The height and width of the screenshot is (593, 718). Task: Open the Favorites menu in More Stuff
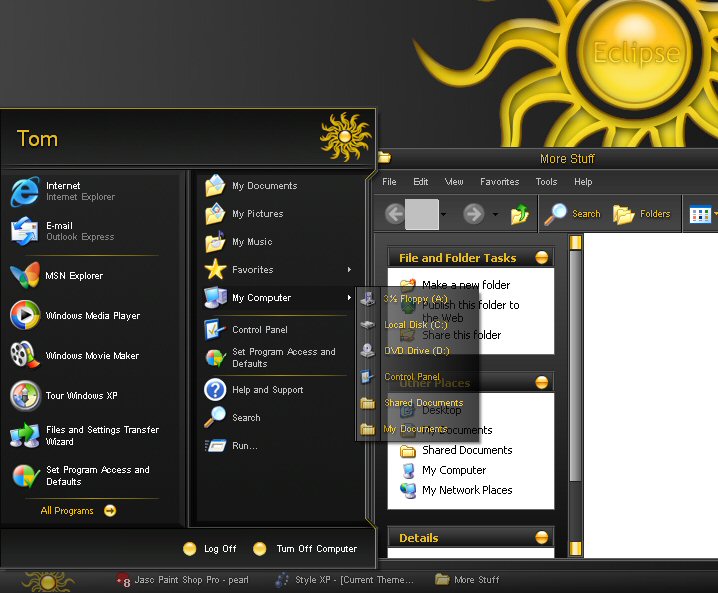click(500, 182)
